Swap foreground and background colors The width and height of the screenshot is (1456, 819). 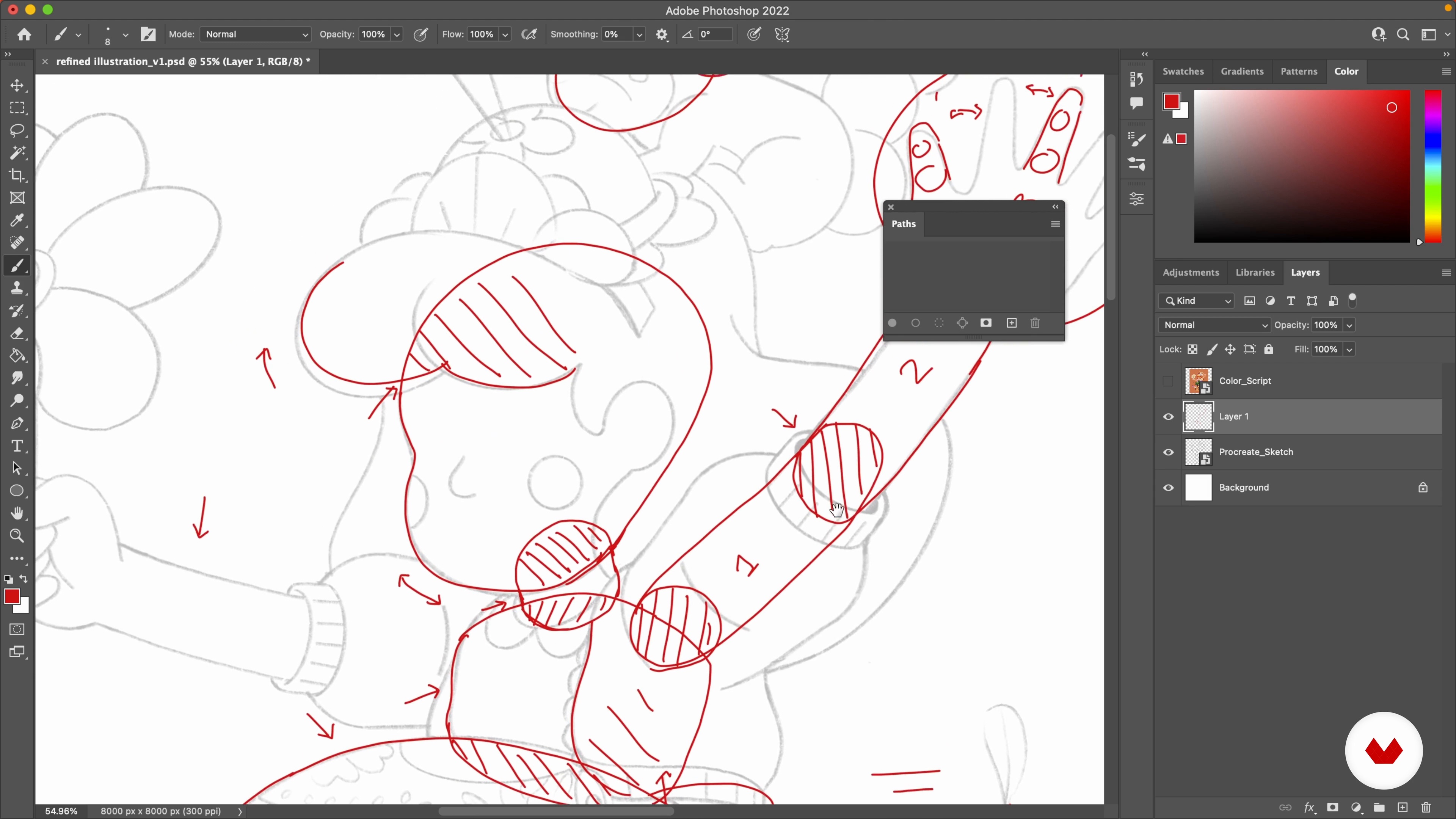[x=24, y=579]
